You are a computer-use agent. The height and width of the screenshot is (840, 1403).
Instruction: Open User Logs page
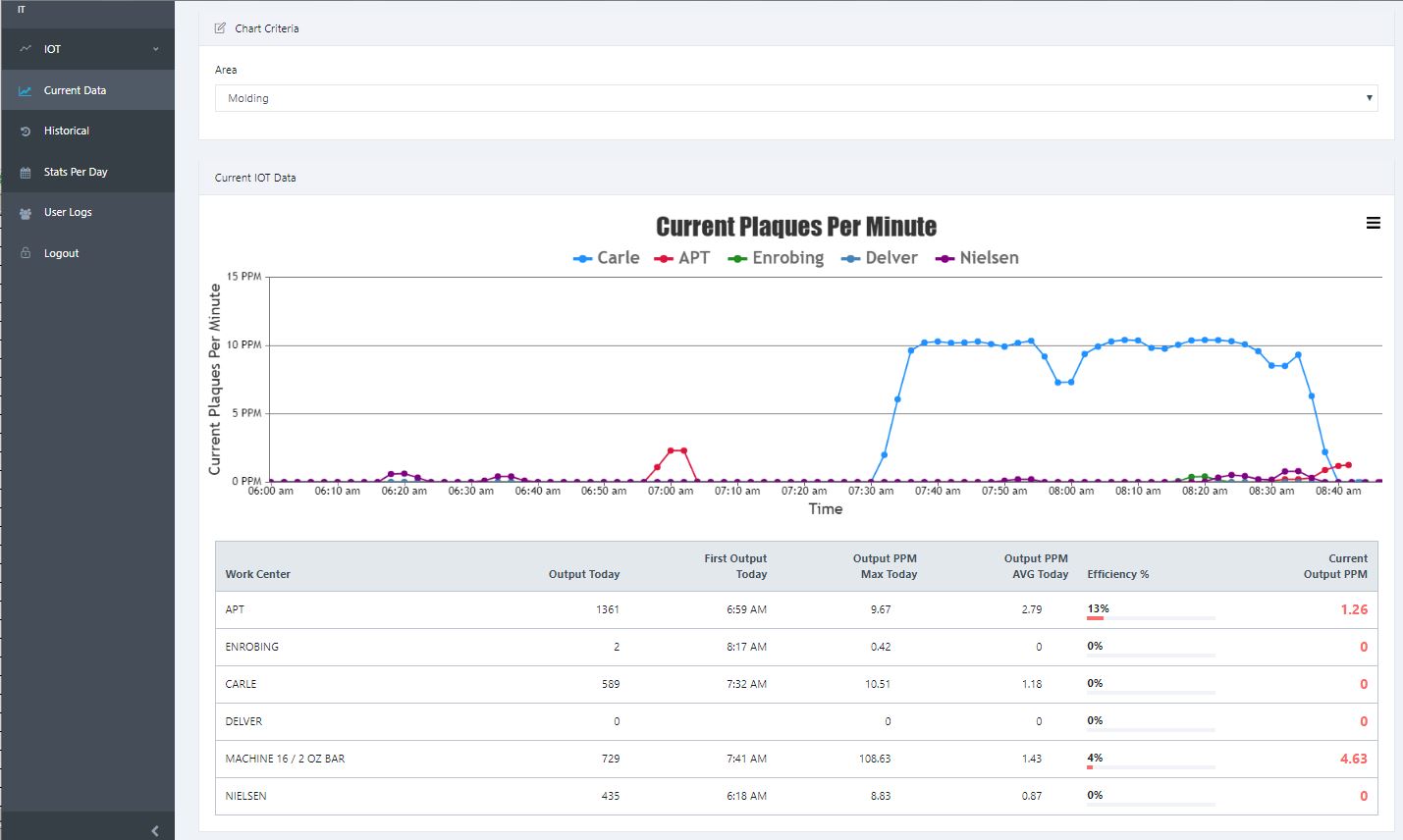(68, 213)
